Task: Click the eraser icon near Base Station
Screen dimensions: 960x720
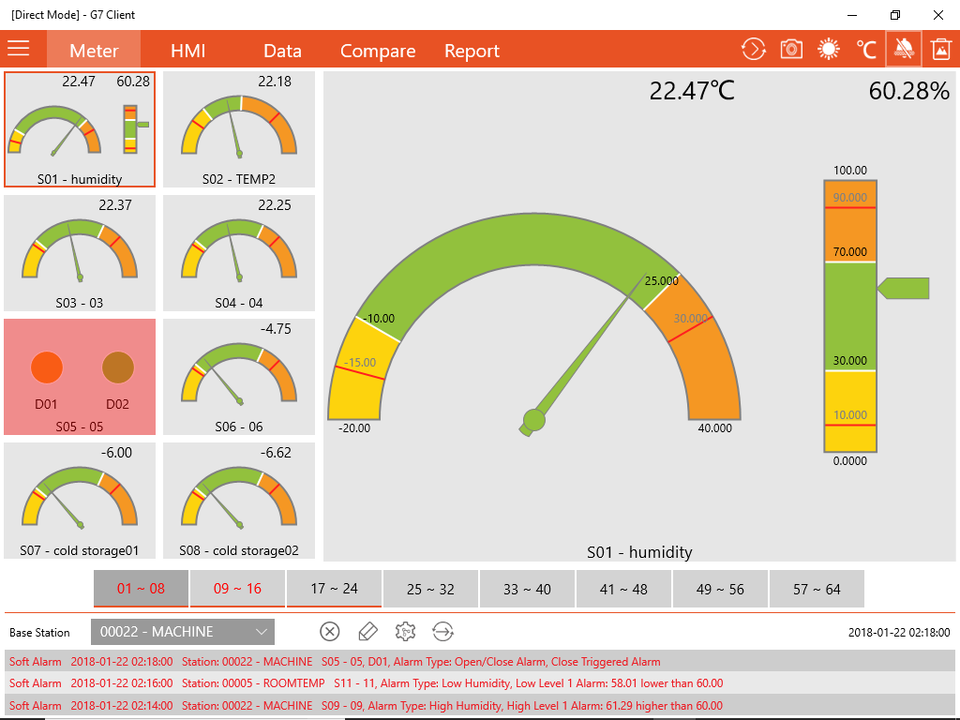Action: tap(367, 631)
